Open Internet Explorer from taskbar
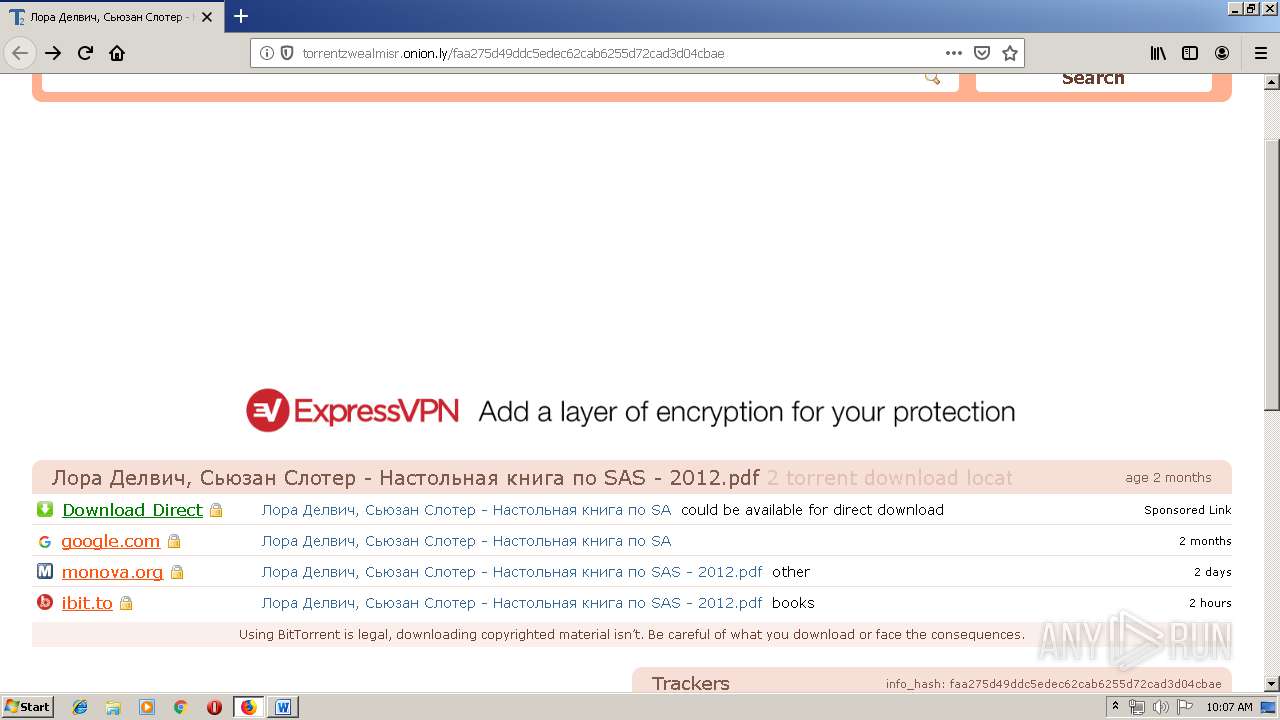The width and height of the screenshot is (1280, 720). 80,707
